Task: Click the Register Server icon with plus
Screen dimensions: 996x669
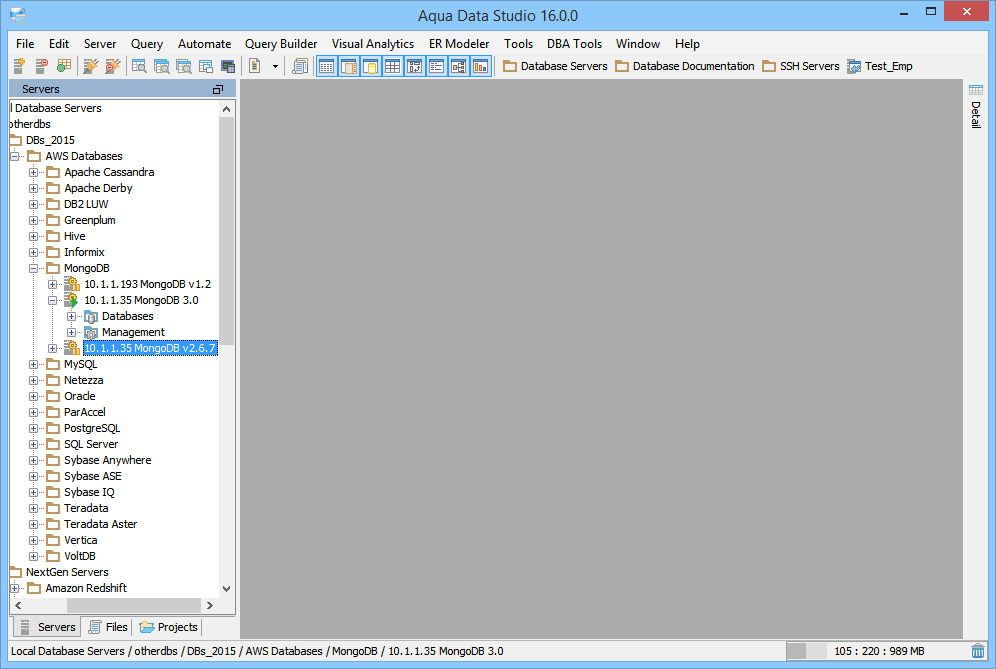Action: click(x=19, y=65)
